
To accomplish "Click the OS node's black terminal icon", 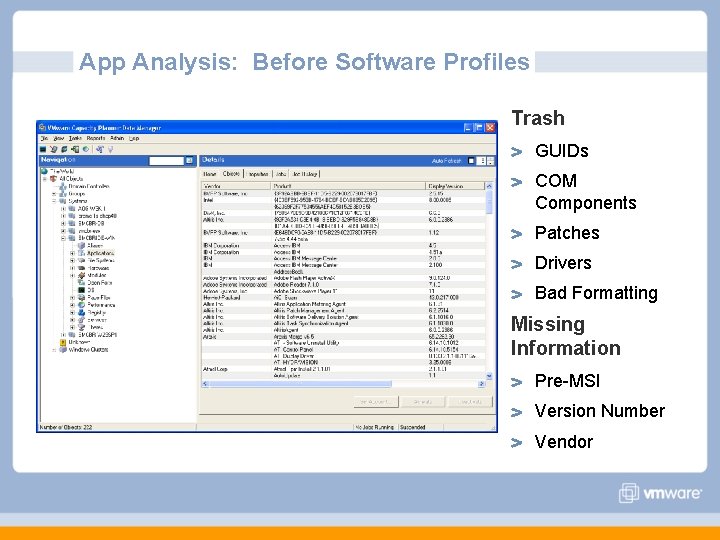I will (81, 290).
